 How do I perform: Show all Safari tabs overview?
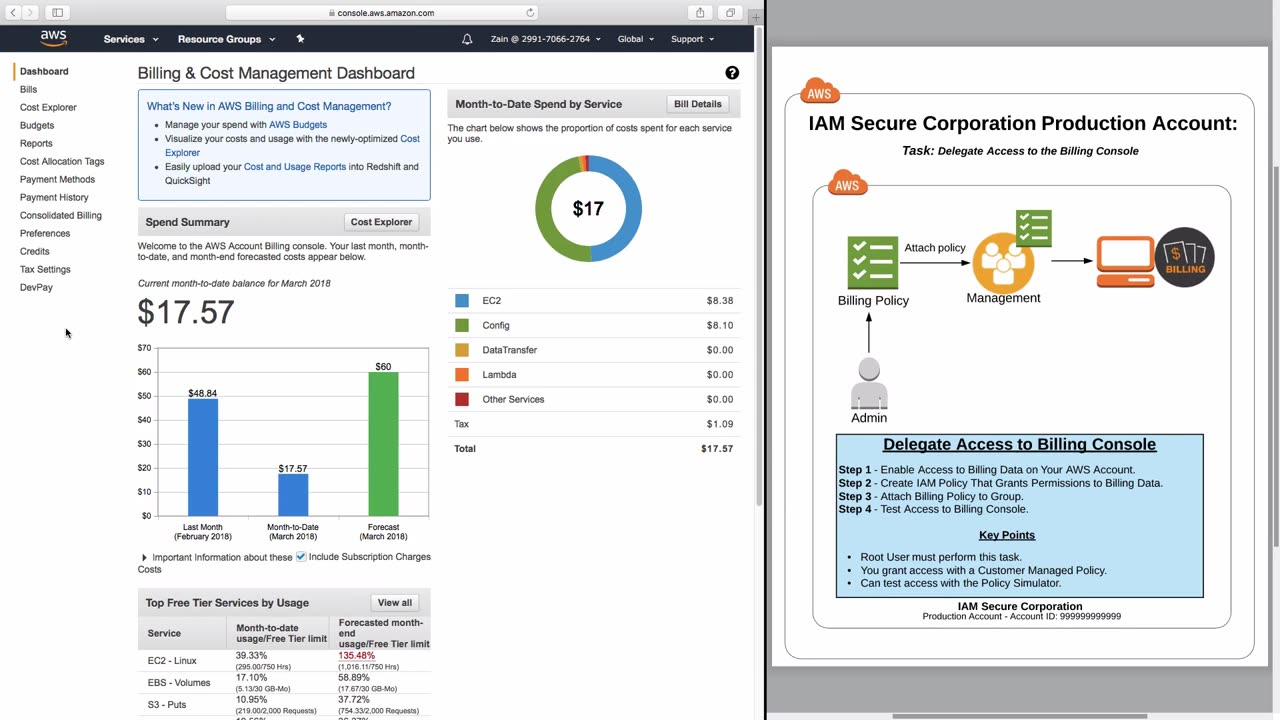point(730,12)
